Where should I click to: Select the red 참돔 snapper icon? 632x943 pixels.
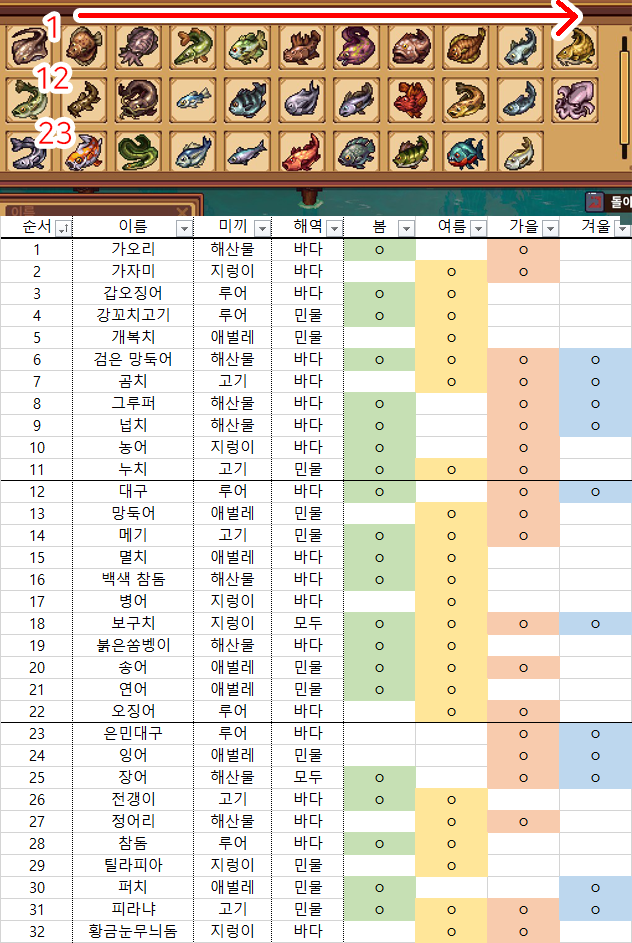[x=302, y=152]
